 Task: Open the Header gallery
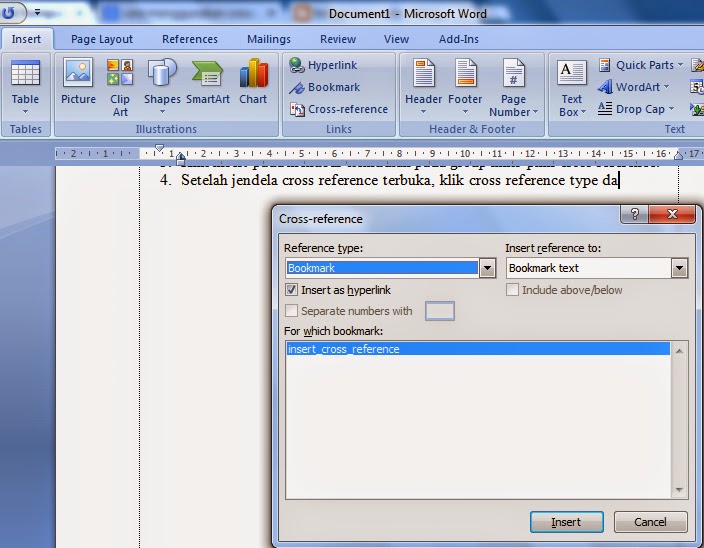tap(423, 86)
